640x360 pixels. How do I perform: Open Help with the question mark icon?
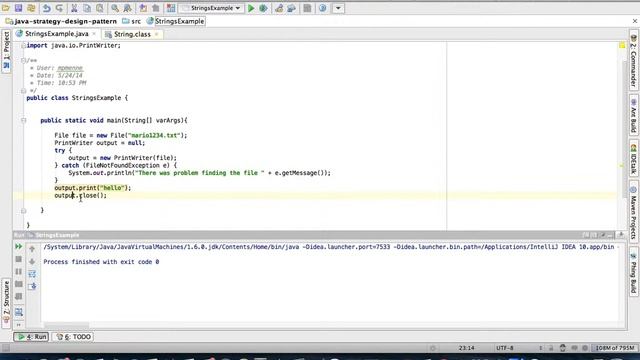pos(322,8)
